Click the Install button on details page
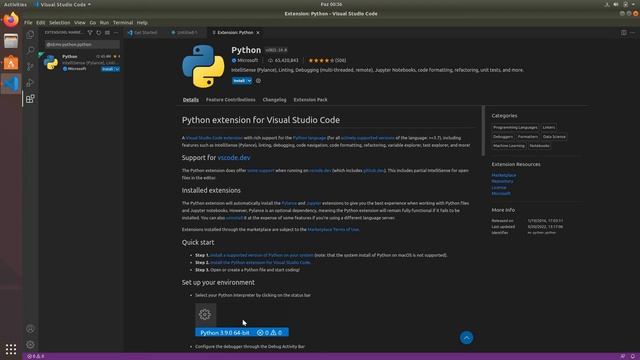 (239, 81)
